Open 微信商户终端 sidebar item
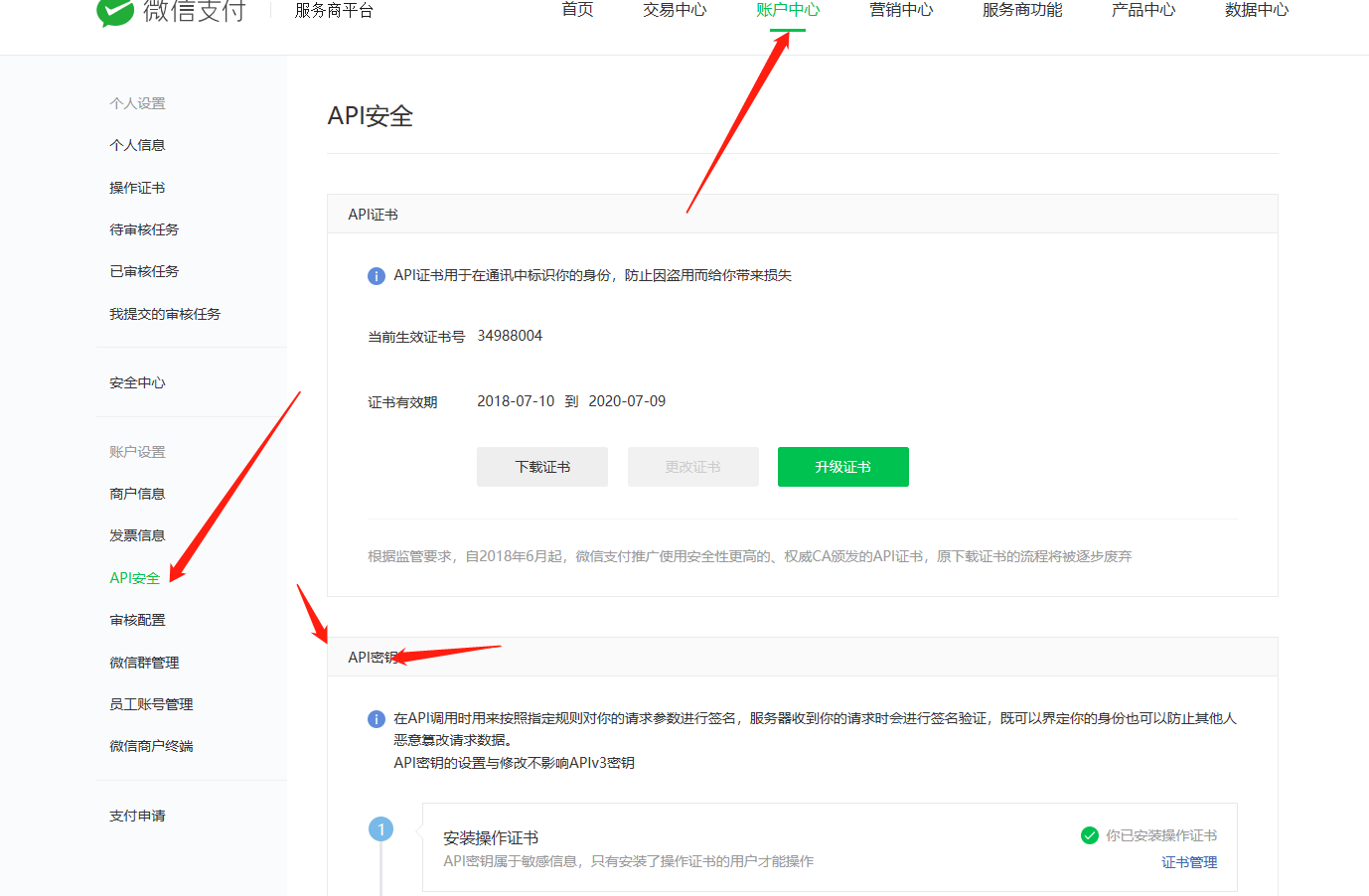The width and height of the screenshot is (1369, 896). coord(151,746)
